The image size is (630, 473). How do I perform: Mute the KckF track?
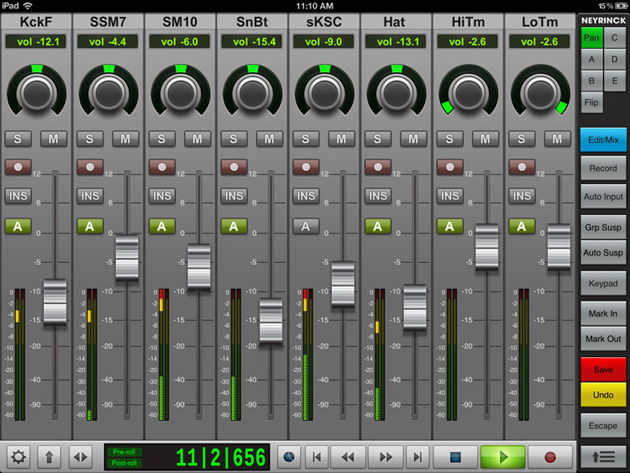click(53, 139)
